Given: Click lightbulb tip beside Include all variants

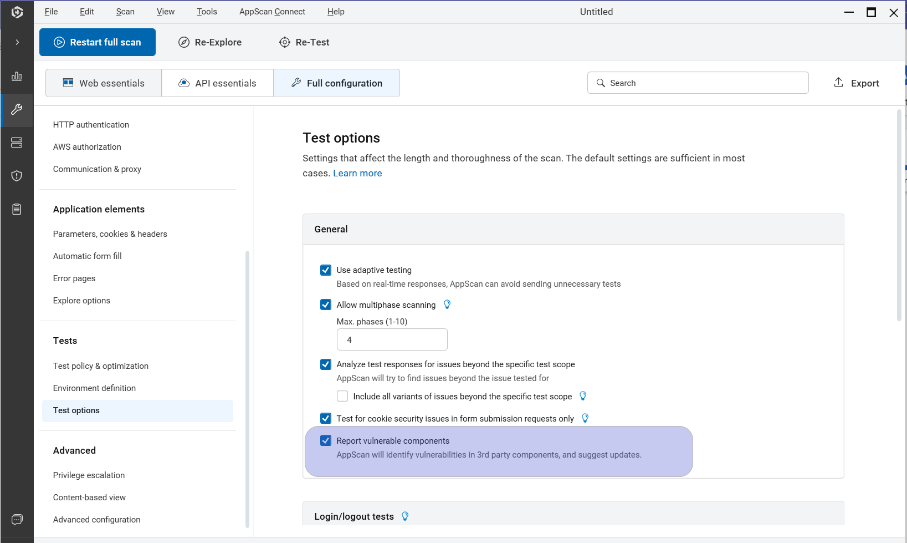Looking at the screenshot, I should pos(582,396).
